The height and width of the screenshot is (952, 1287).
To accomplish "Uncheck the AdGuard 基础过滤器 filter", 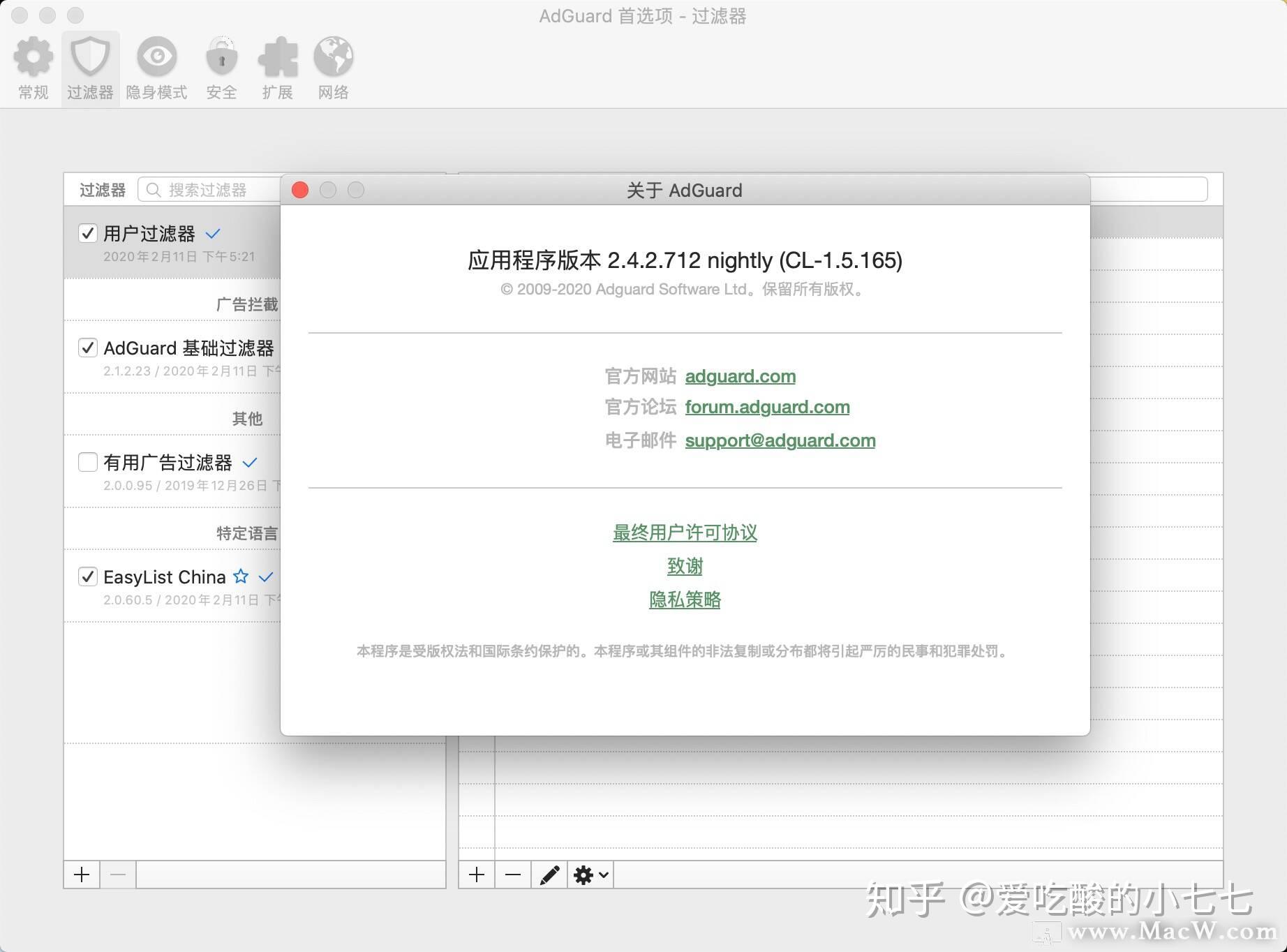I will tap(87, 348).
